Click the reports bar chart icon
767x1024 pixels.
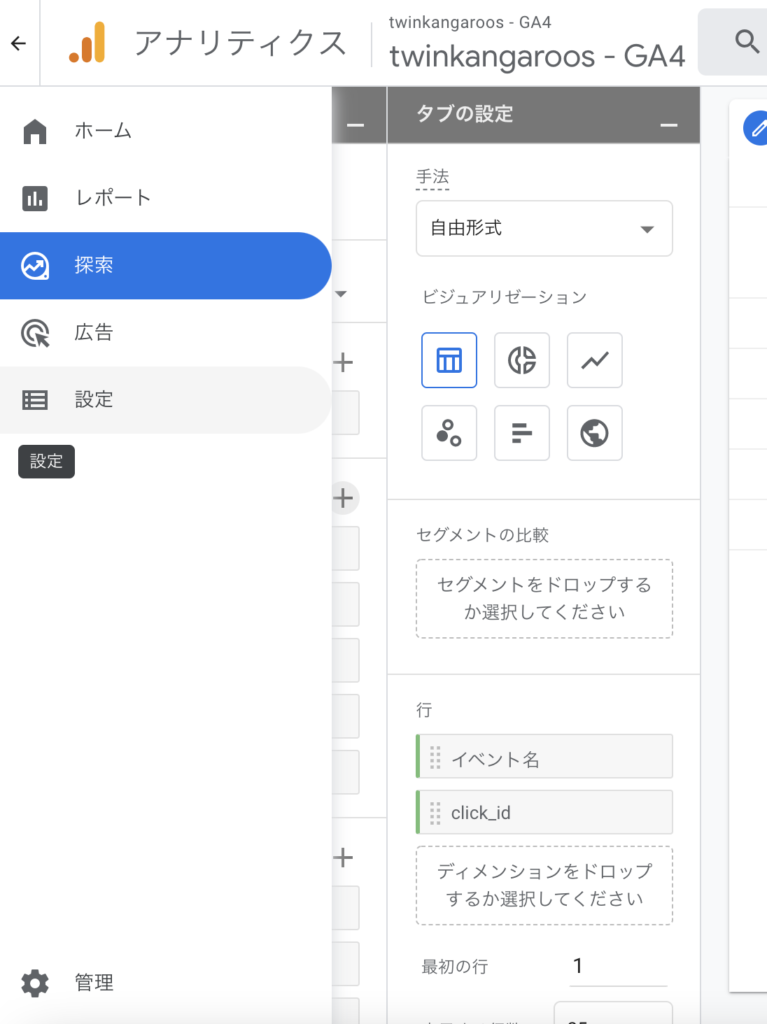tap(35, 198)
